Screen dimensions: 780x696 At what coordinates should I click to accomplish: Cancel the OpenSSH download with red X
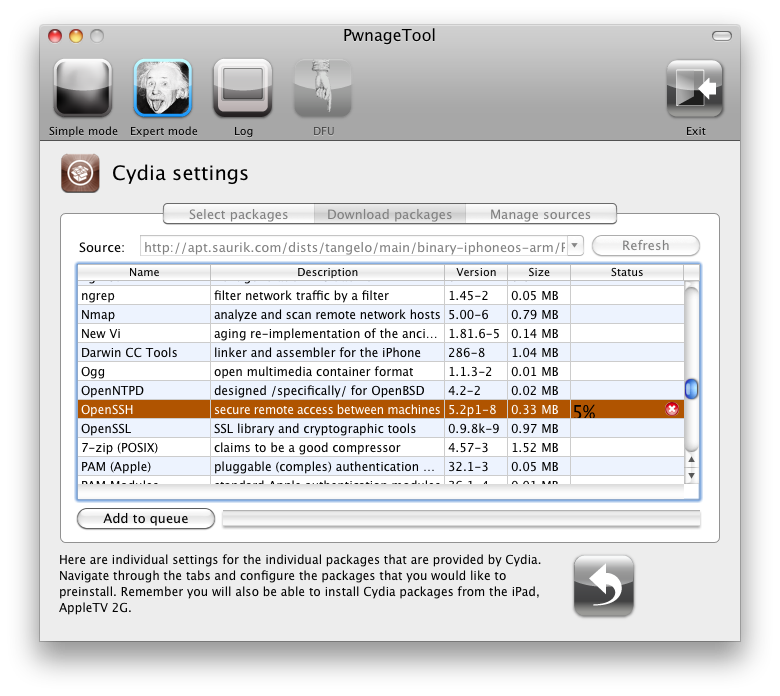pos(672,409)
